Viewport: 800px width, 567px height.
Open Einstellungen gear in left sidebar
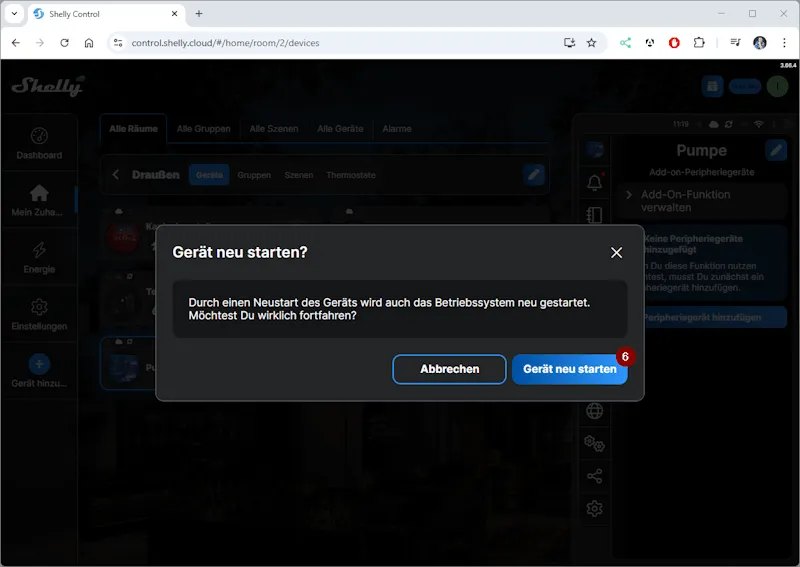[x=39, y=308]
